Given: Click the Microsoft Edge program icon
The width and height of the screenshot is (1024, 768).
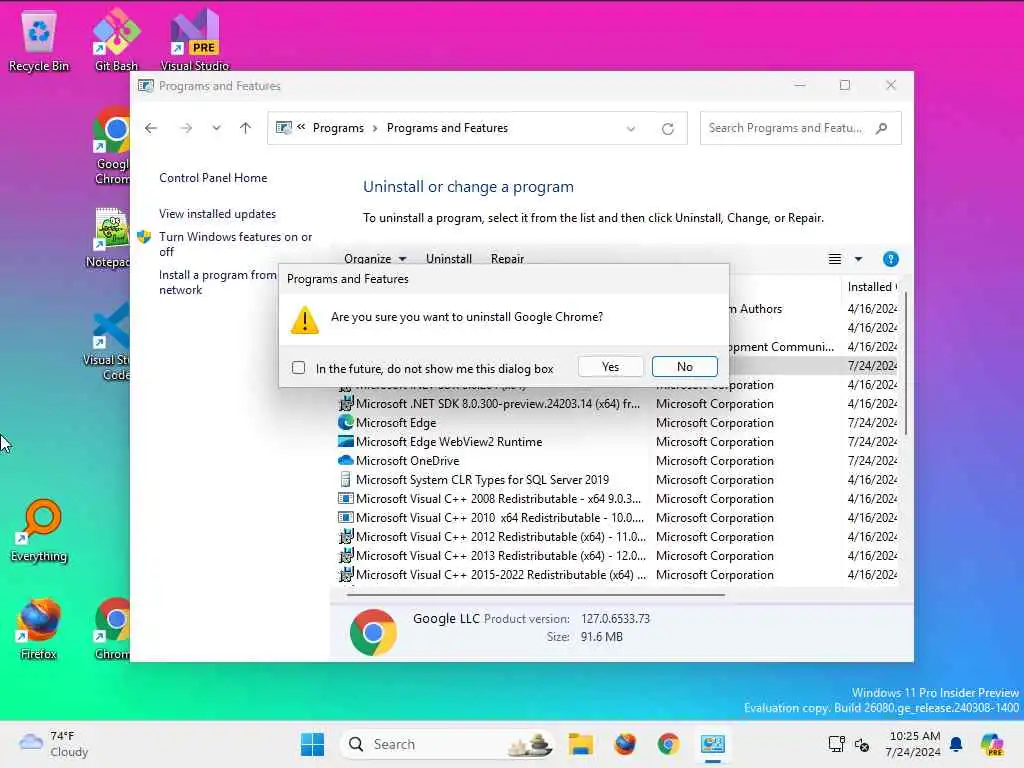Looking at the screenshot, I should (345, 423).
